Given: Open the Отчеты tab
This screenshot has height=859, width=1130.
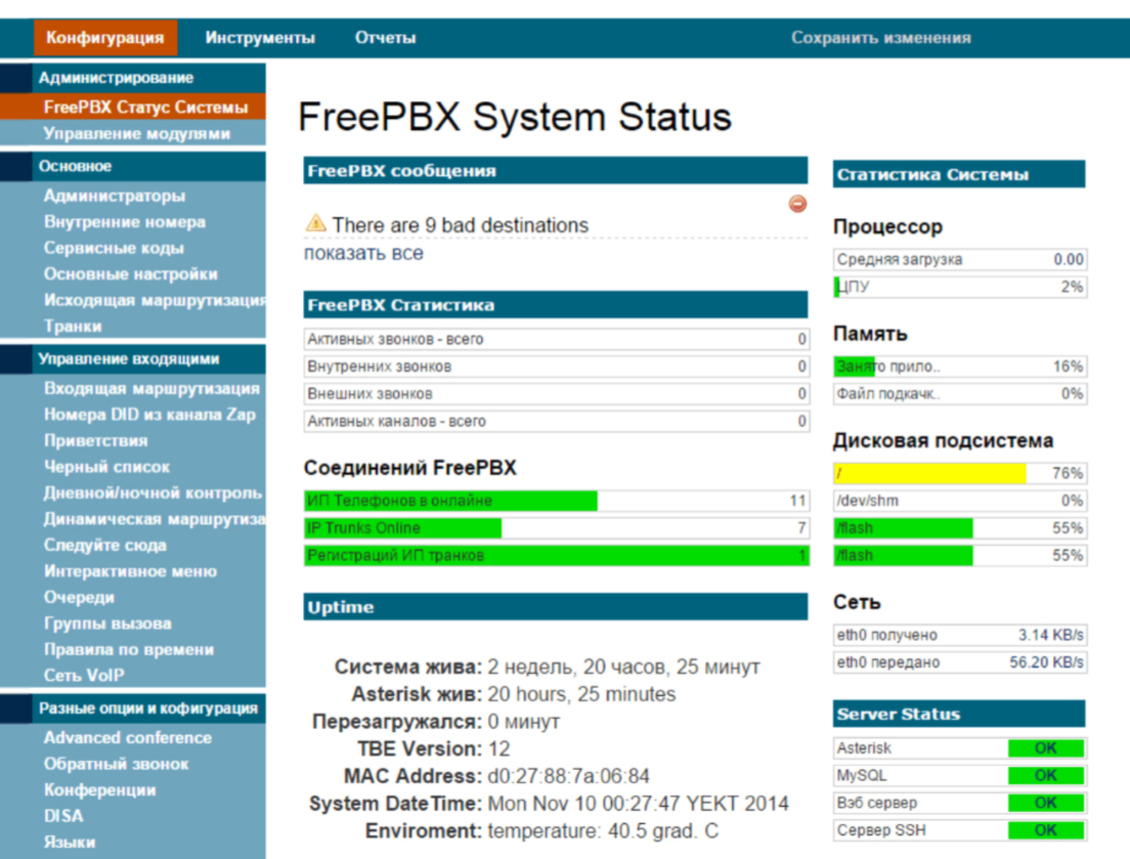Looking at the screenshot, I should click(386, 37).
